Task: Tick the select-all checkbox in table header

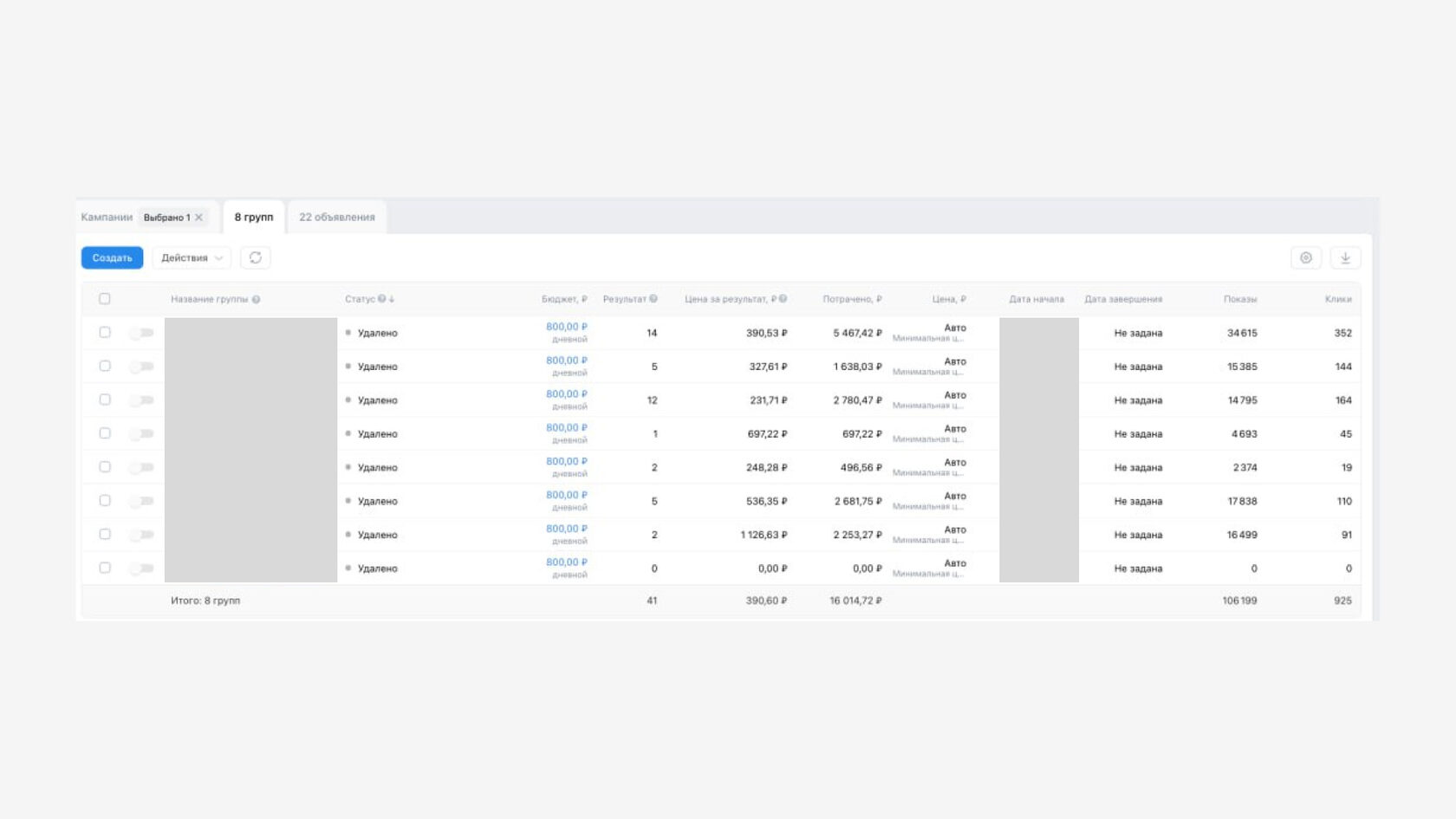Action: click(x=105, y=299)
